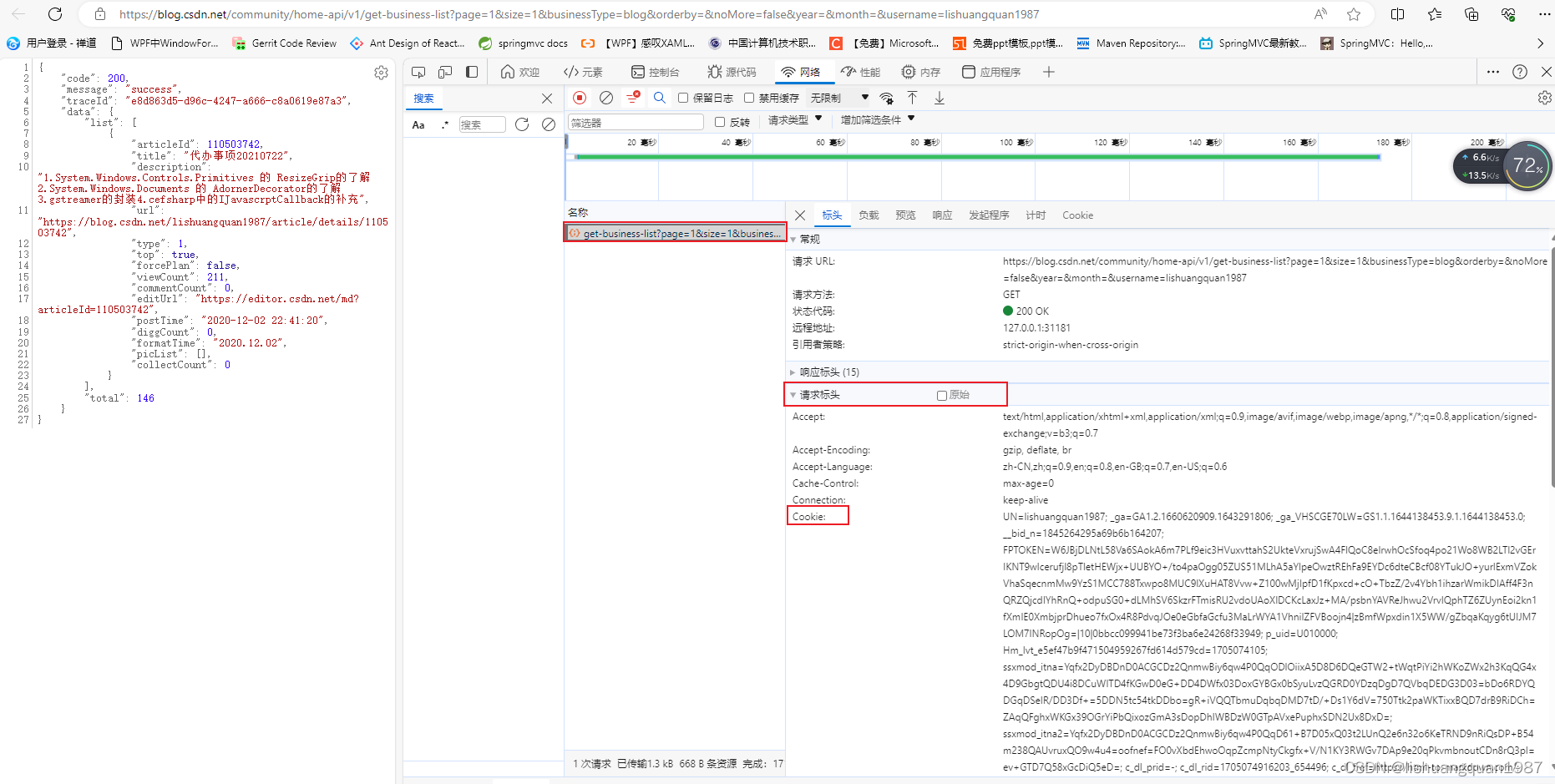Enable the 保留日志 checkbox
Screen dimensions: 1555x784
click(683, 98)
